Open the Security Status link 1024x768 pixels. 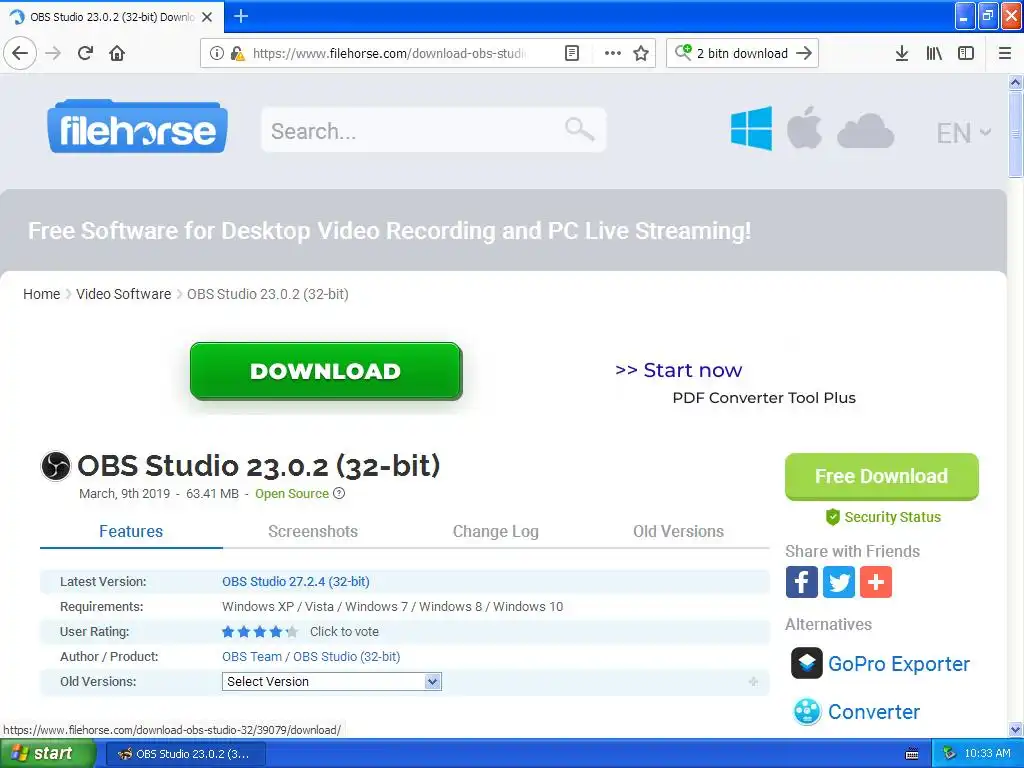884,517
